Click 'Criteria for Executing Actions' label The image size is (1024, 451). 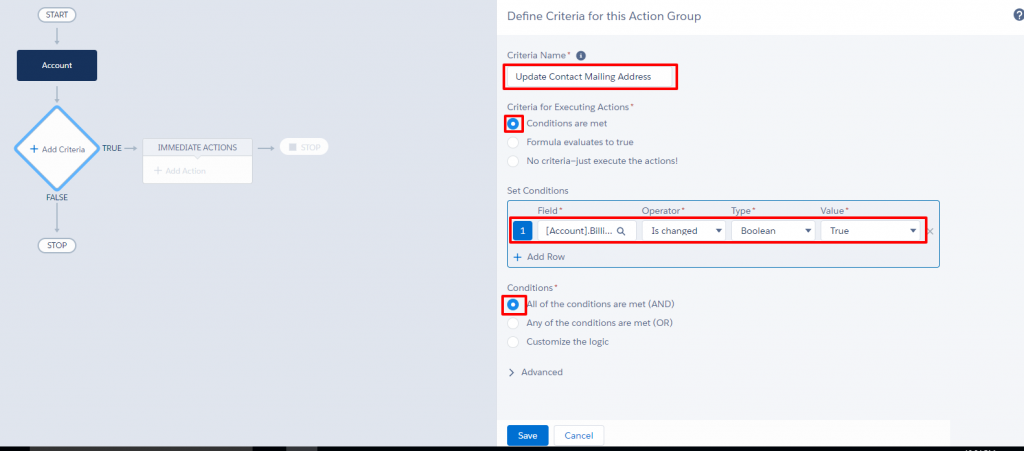[x=568, y=106]
